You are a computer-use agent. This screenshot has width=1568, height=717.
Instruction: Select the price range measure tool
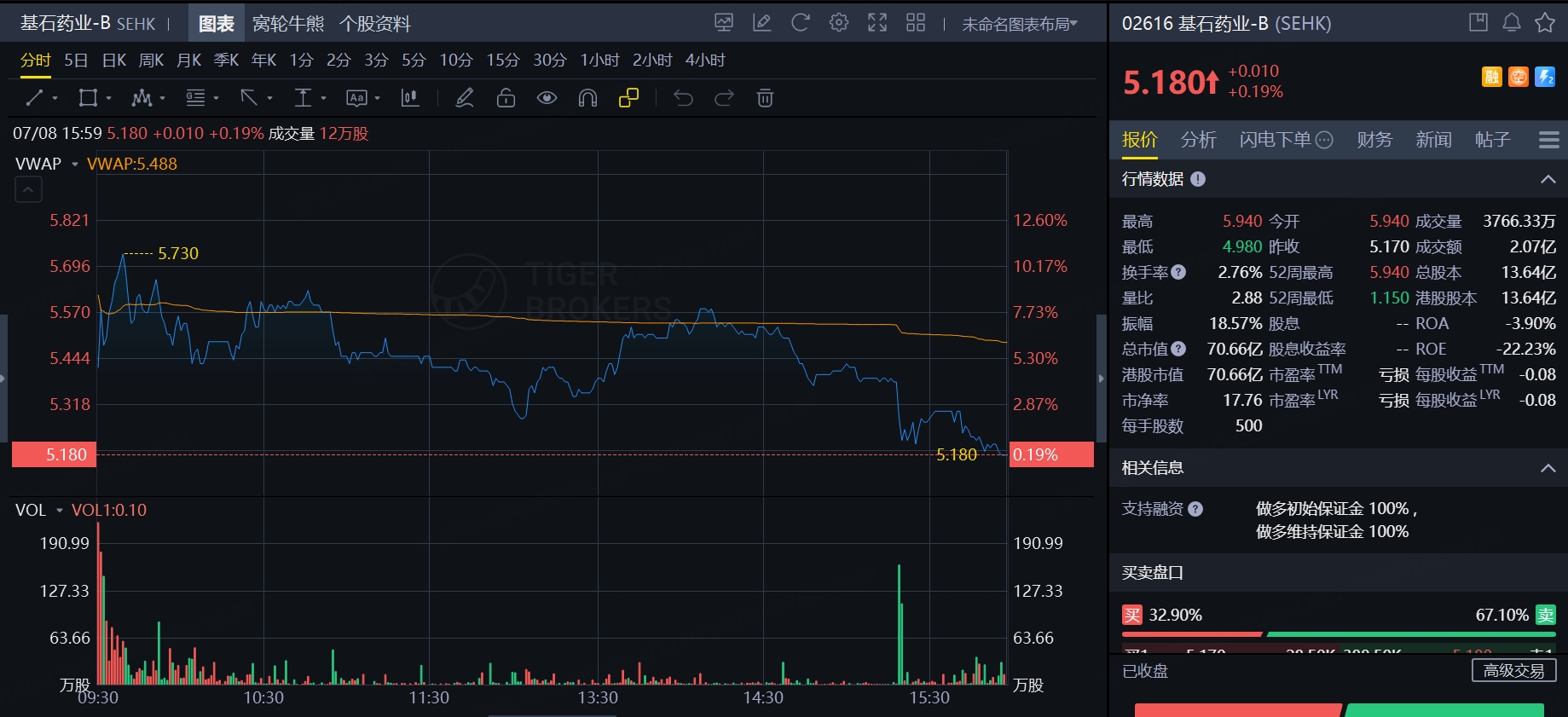(x=303, y=98)
